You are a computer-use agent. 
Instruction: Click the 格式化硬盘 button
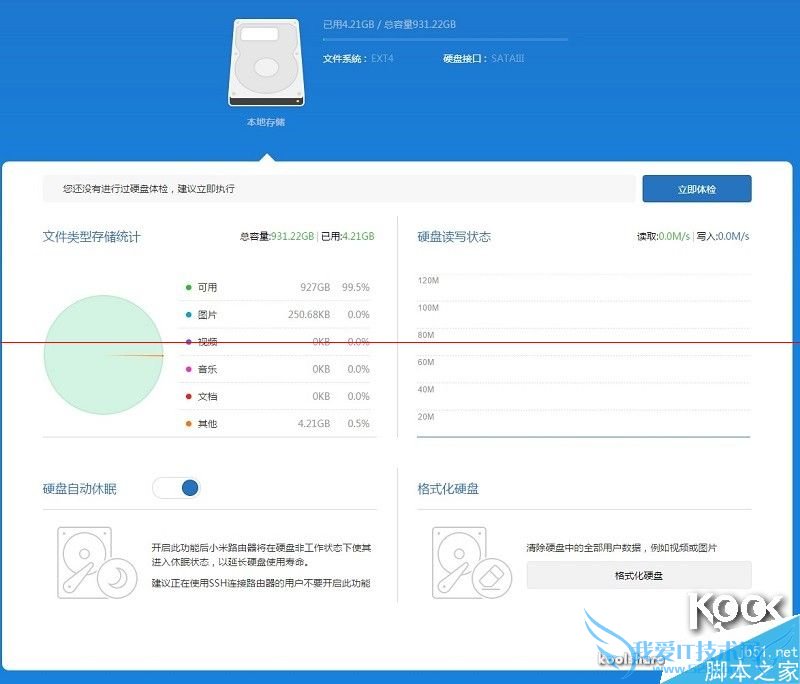tap(638, 575)
